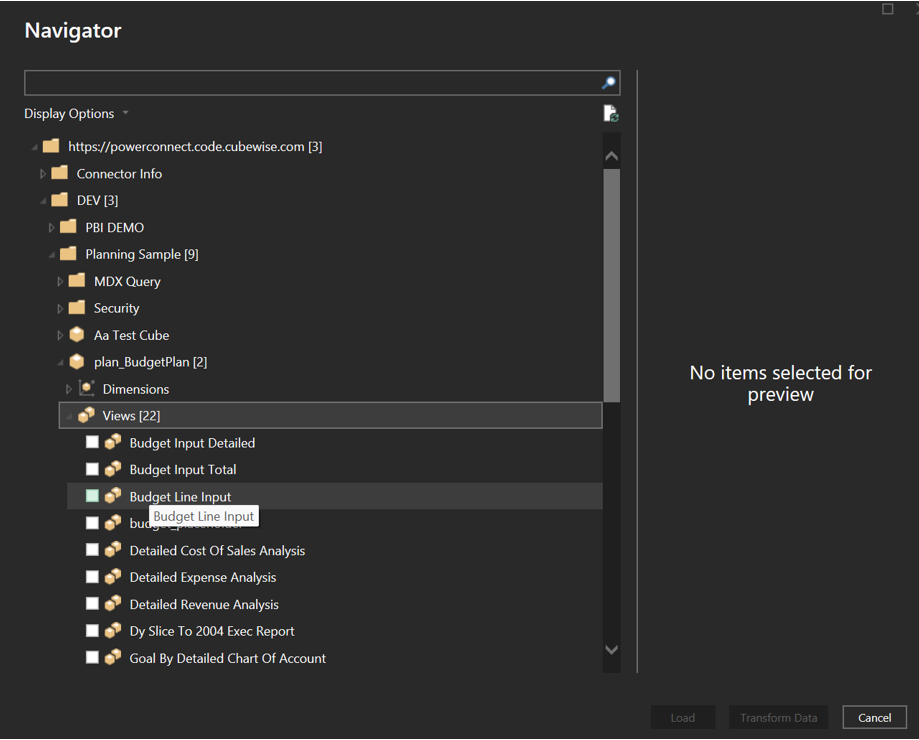Screen dimensions: 919x740
Task: Click the MDX Query folder icon
Action: click(x=77, y=281)
